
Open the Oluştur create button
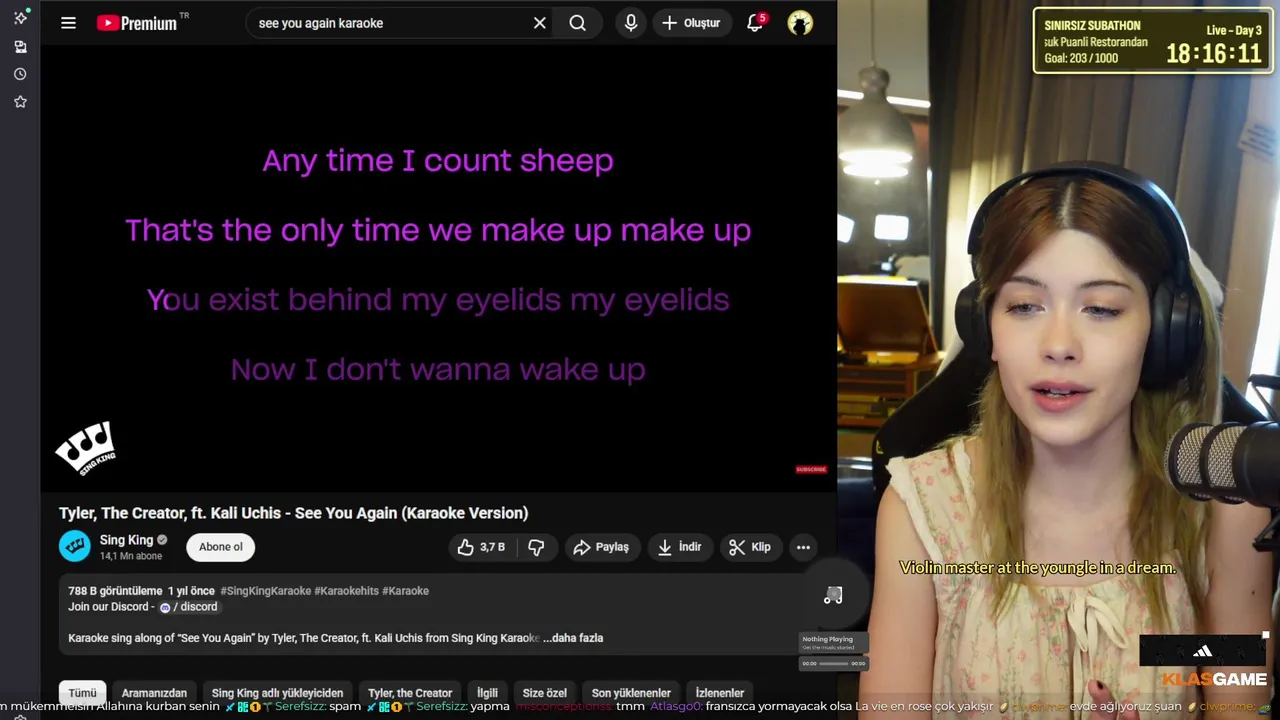[691, 23]
